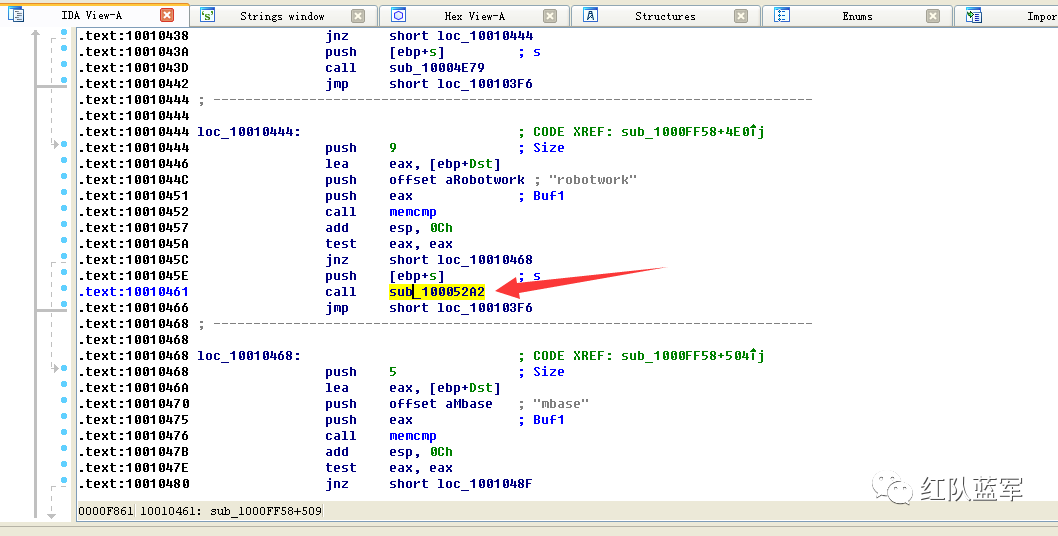Switch to the IDA View-A tab

[91, 15]
